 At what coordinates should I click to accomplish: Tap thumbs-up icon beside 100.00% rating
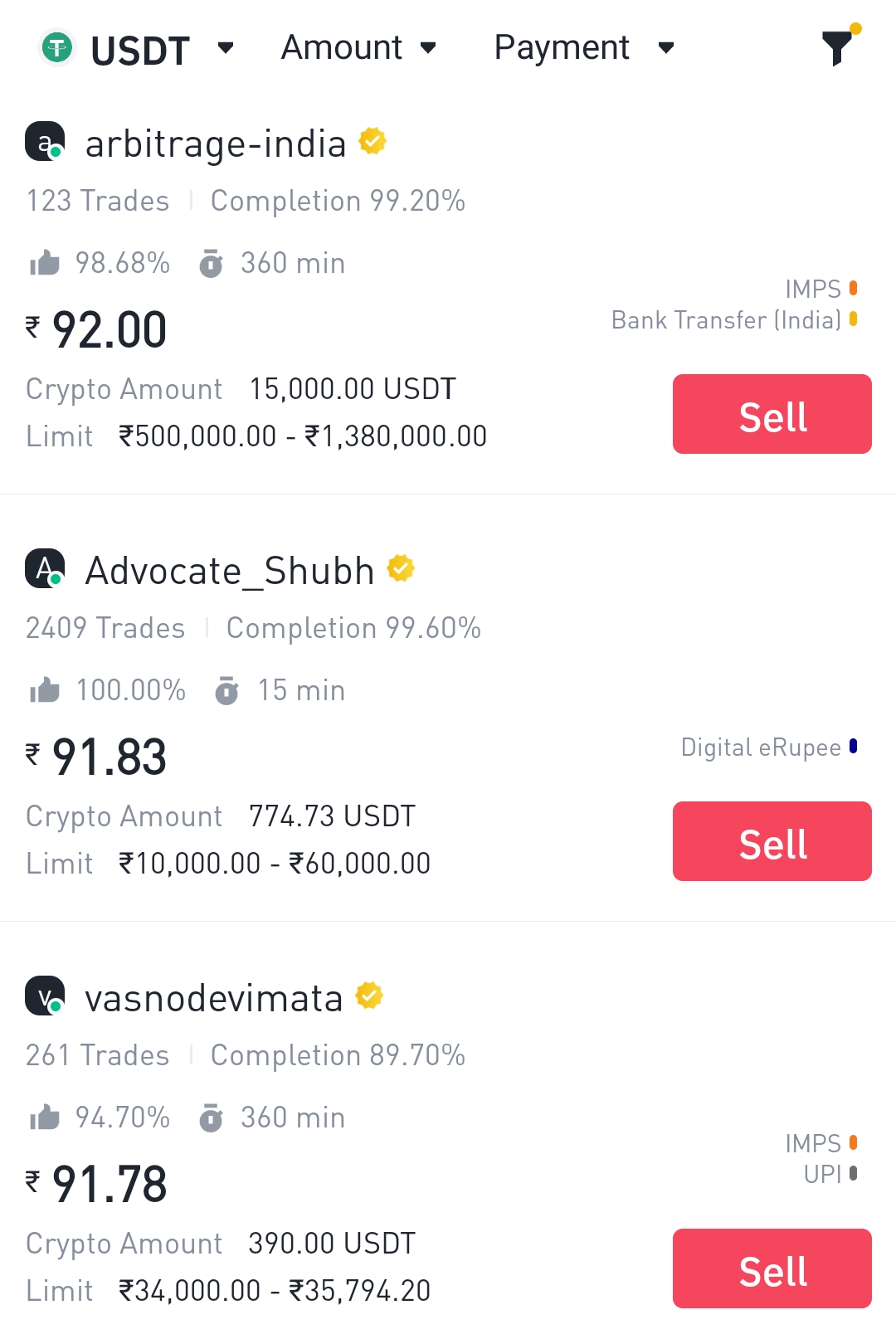point(45,690)
